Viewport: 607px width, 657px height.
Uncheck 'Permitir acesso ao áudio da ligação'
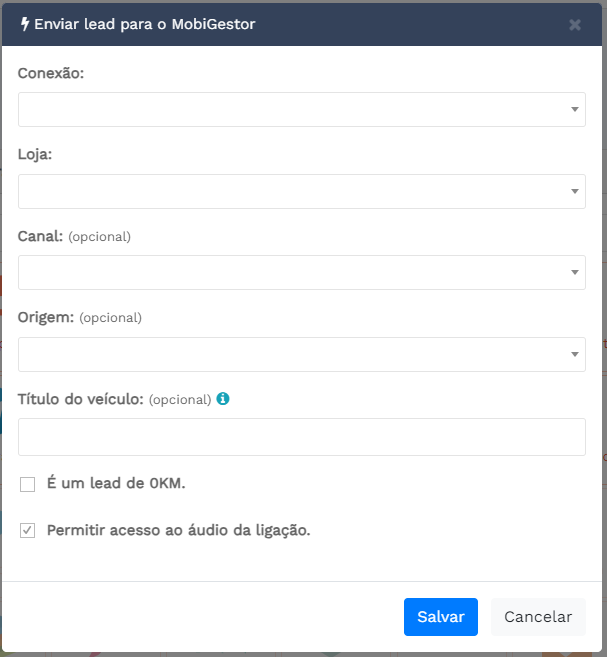pos(28,530)
